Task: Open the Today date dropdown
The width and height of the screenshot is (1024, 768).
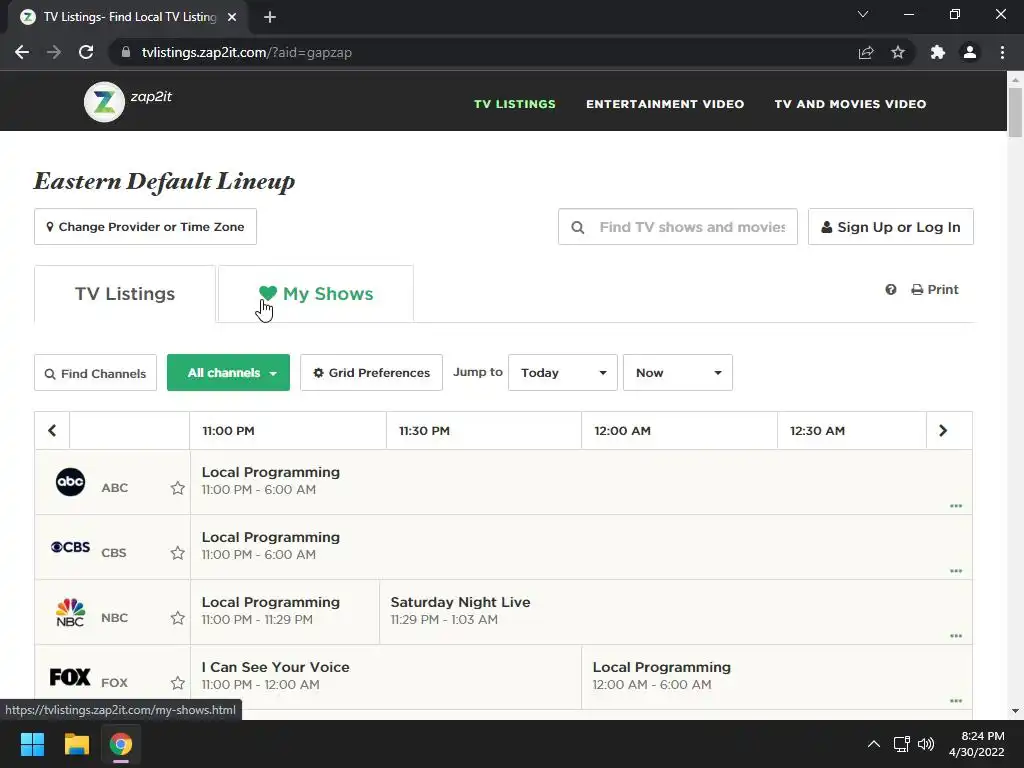Action: [x=563, y=373]
